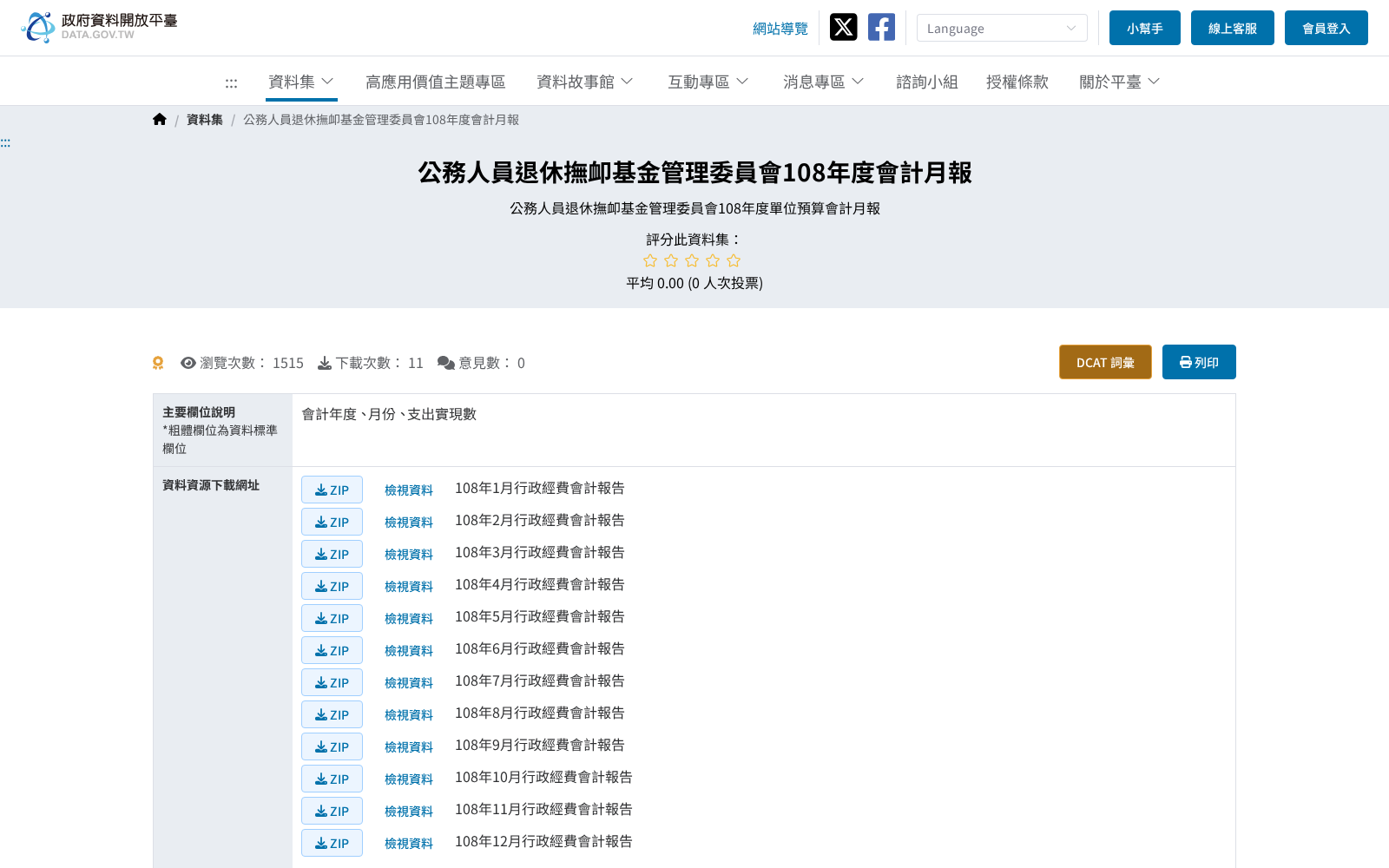Click 檢視資料 for 108年4月 report
Viewport: 1389px width, 868px height.
(409, 587)
